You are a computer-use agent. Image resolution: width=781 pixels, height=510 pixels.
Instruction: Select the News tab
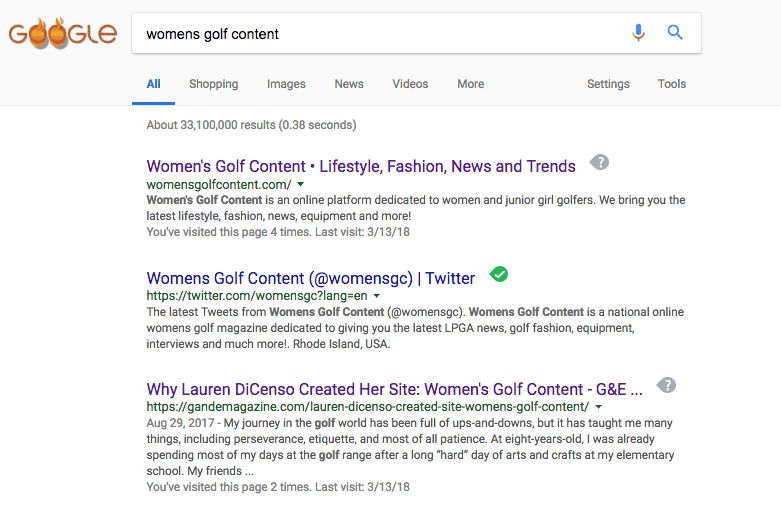pyautogui.click(x=349, y=84)
